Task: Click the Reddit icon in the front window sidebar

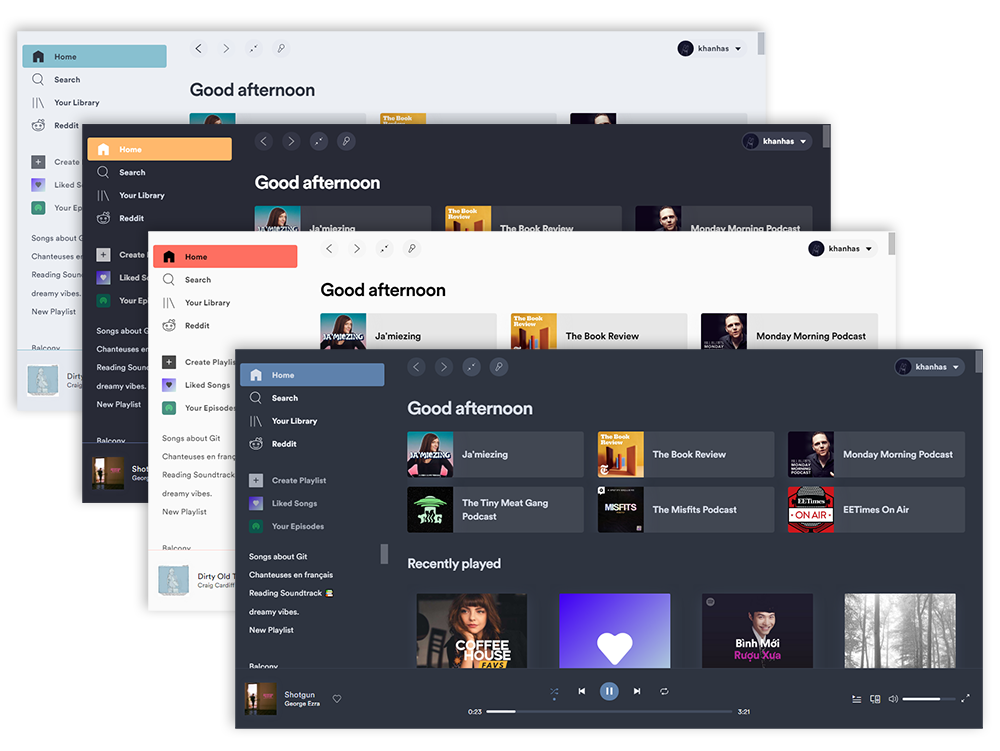Action: pyautogui.click(x=257, y=444)
